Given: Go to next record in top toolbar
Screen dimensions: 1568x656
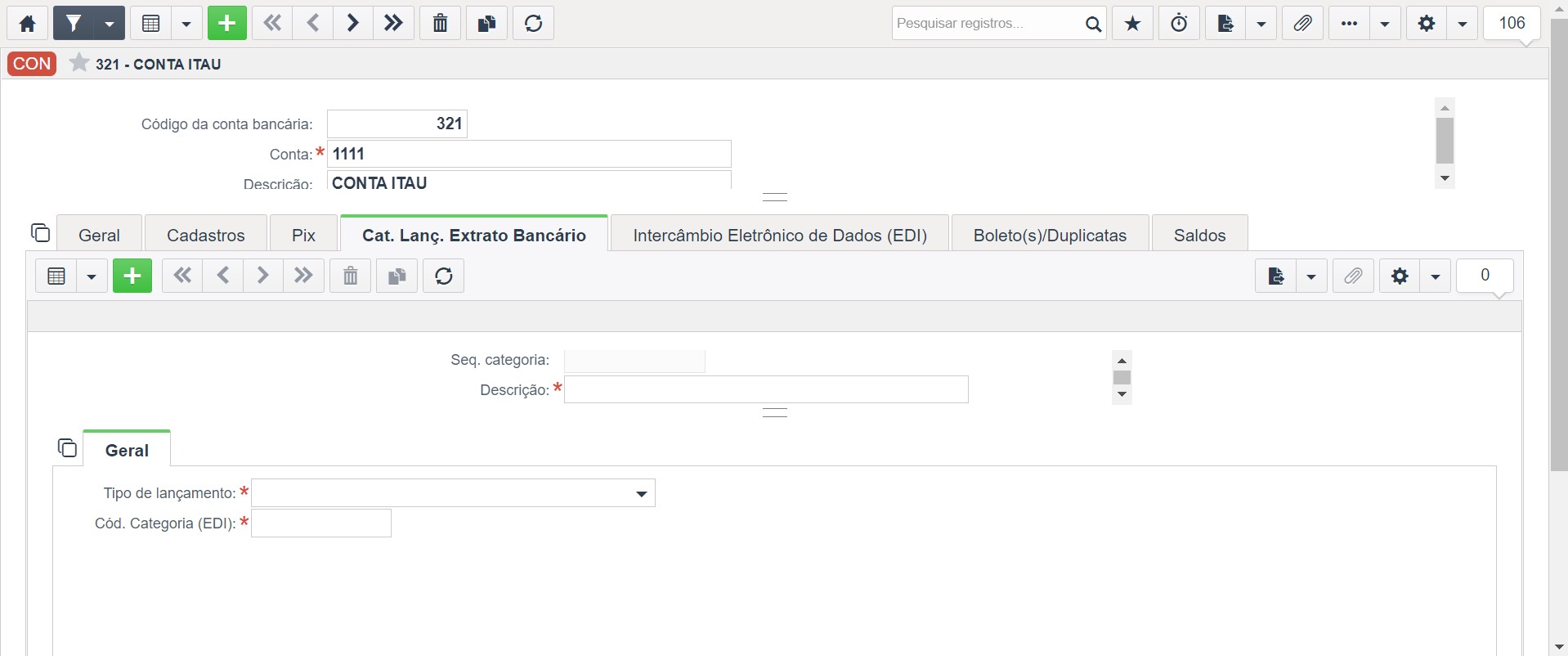Looking at the screenshot, I should pos(353,23).
